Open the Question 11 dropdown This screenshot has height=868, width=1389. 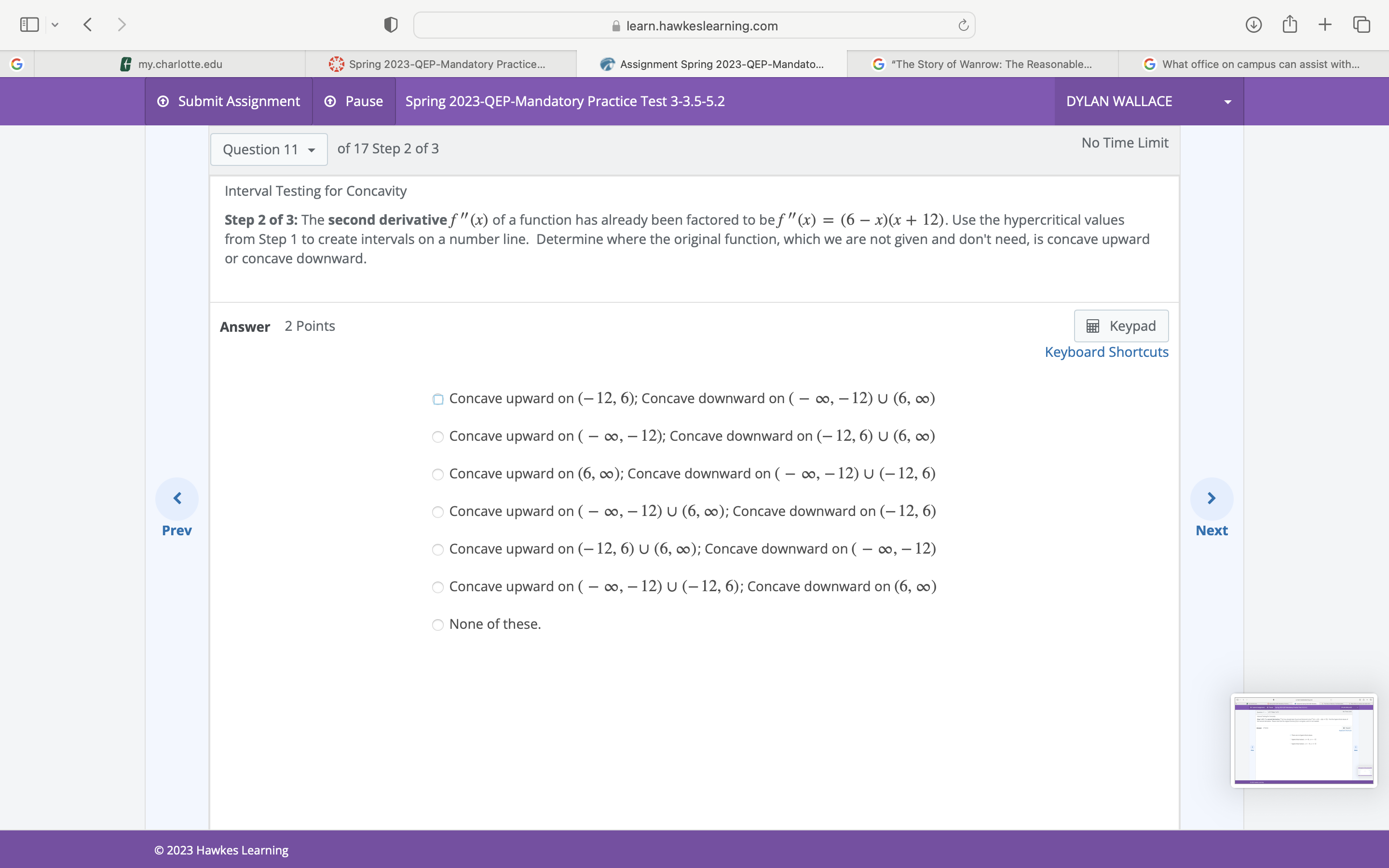pos(269,150)
